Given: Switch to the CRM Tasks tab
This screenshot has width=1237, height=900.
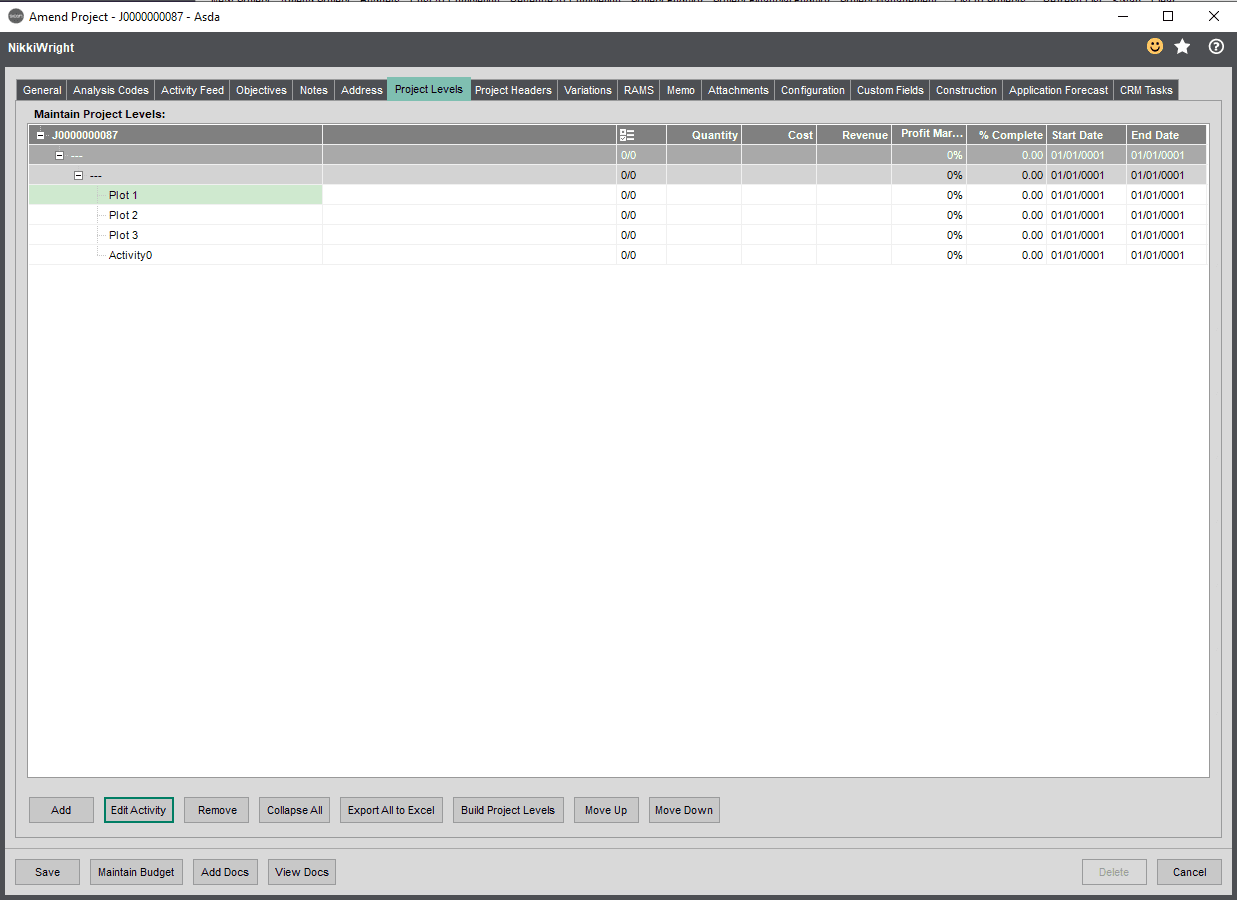Looking at the screenshot, I should (1146, 90).
